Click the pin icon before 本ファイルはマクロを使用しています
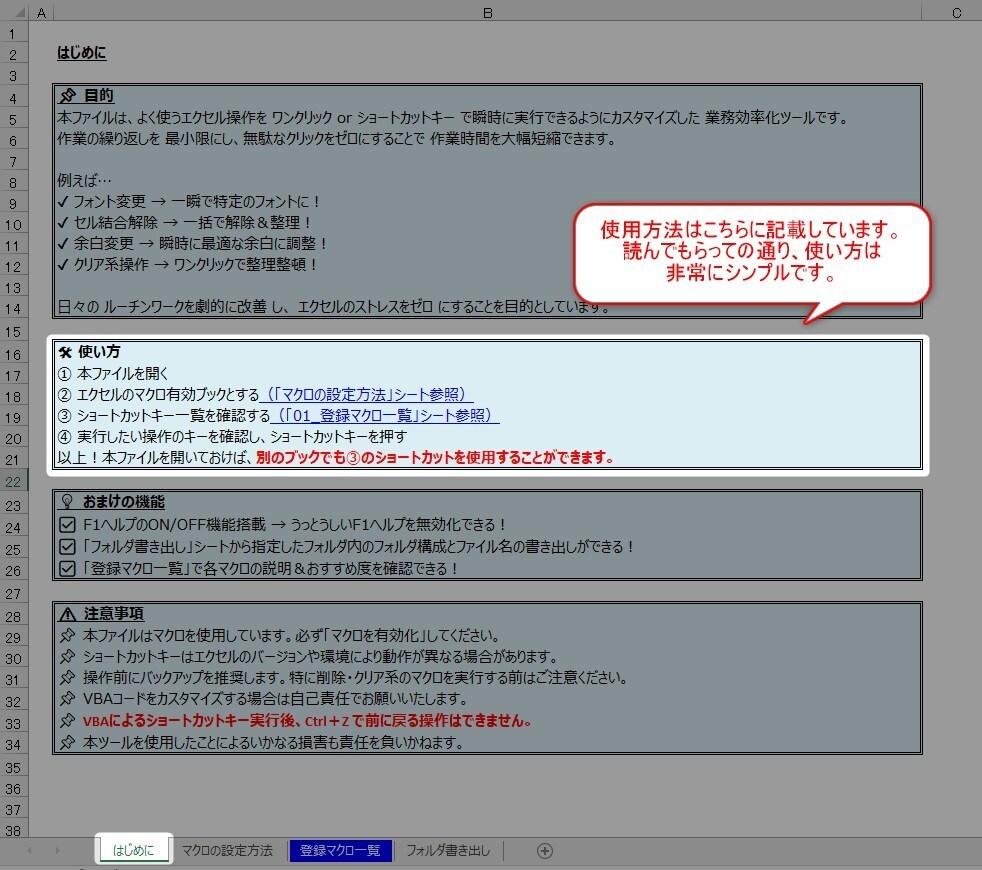The height and width of the screenshot is (870, 982). point(67,635)
